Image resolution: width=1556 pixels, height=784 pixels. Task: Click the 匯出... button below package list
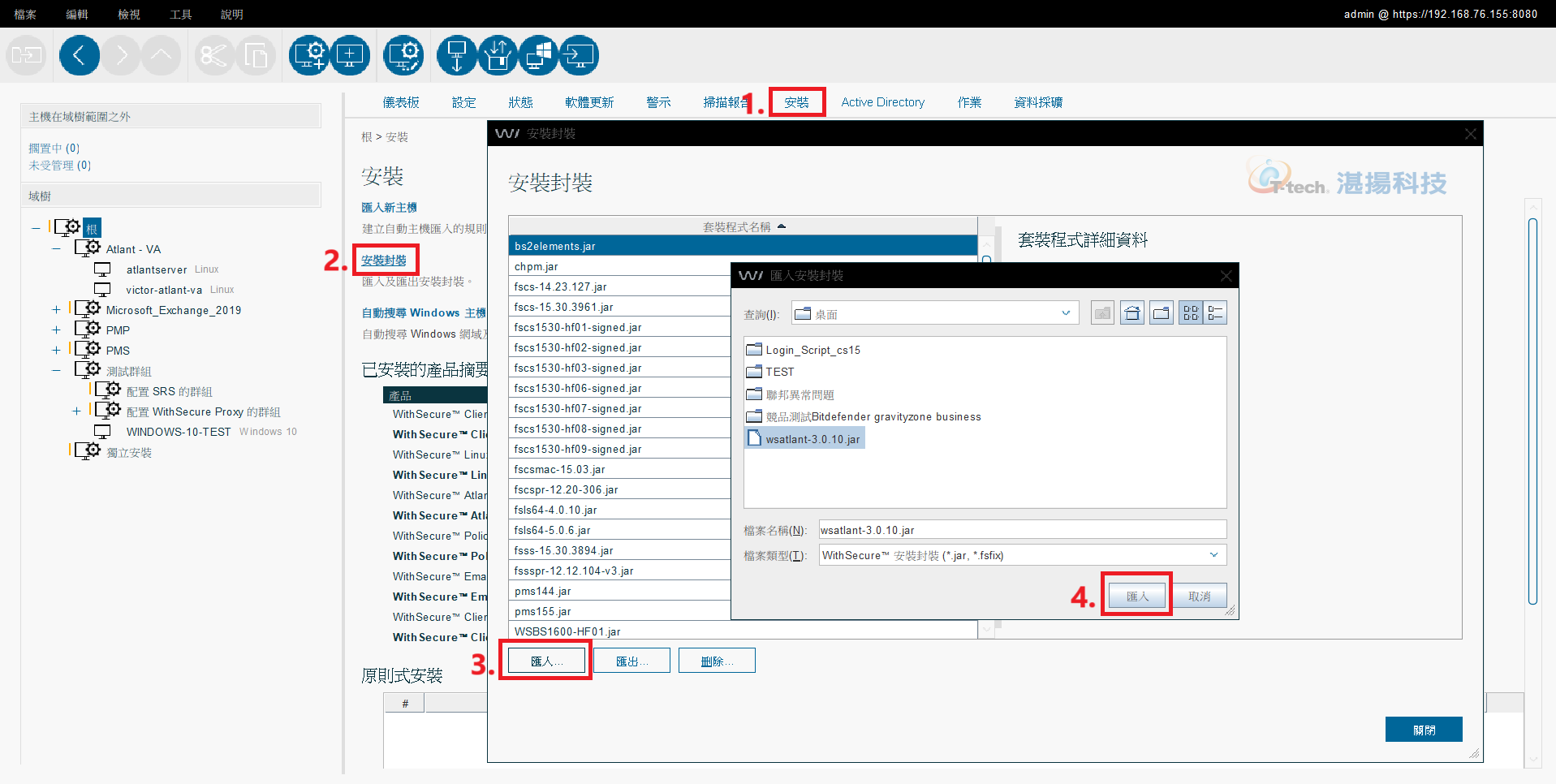pos(631,661)
